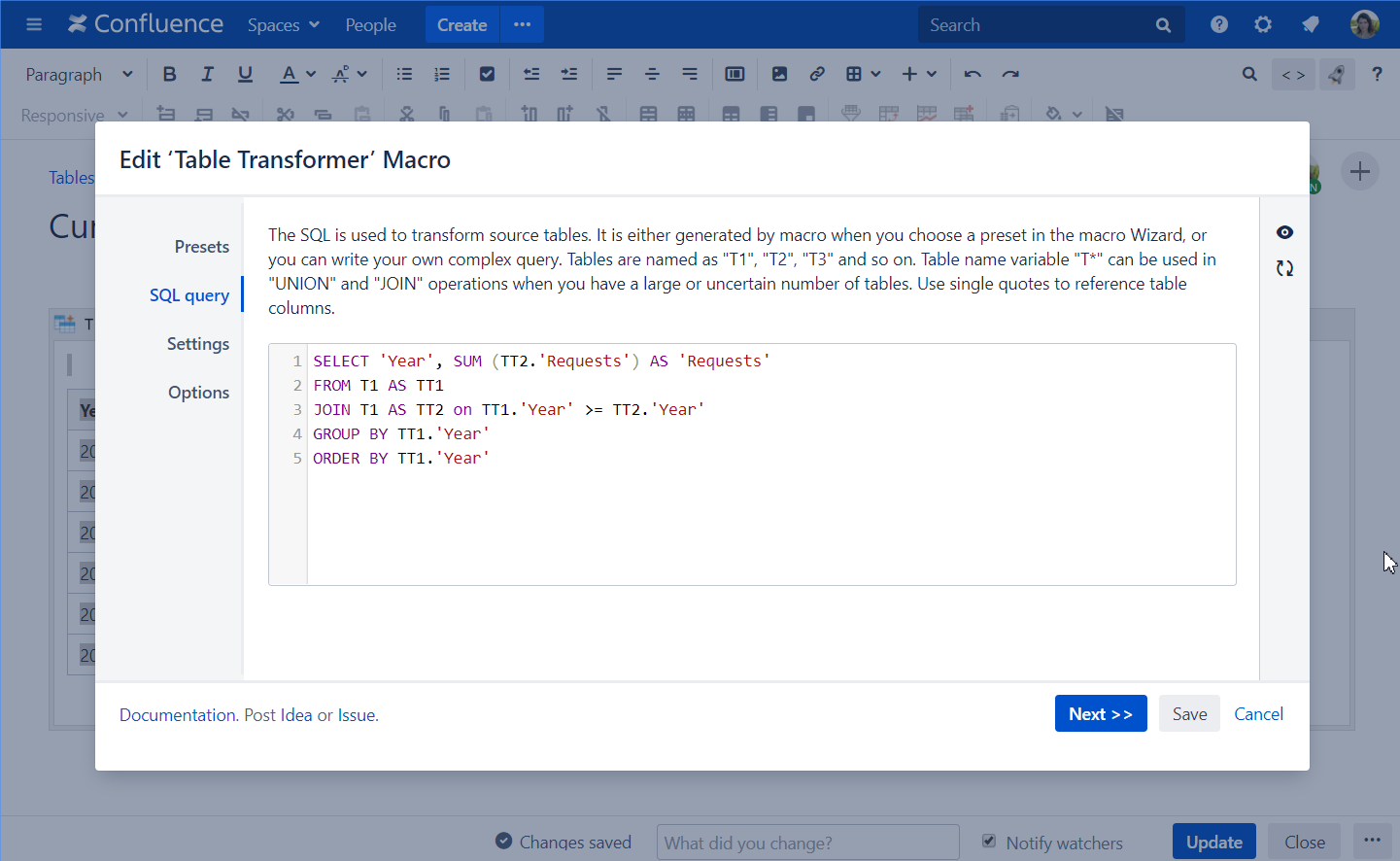Screen dimensions: 1400x861
Task: Click the Undo arrow icon
Action: point(973,74)
